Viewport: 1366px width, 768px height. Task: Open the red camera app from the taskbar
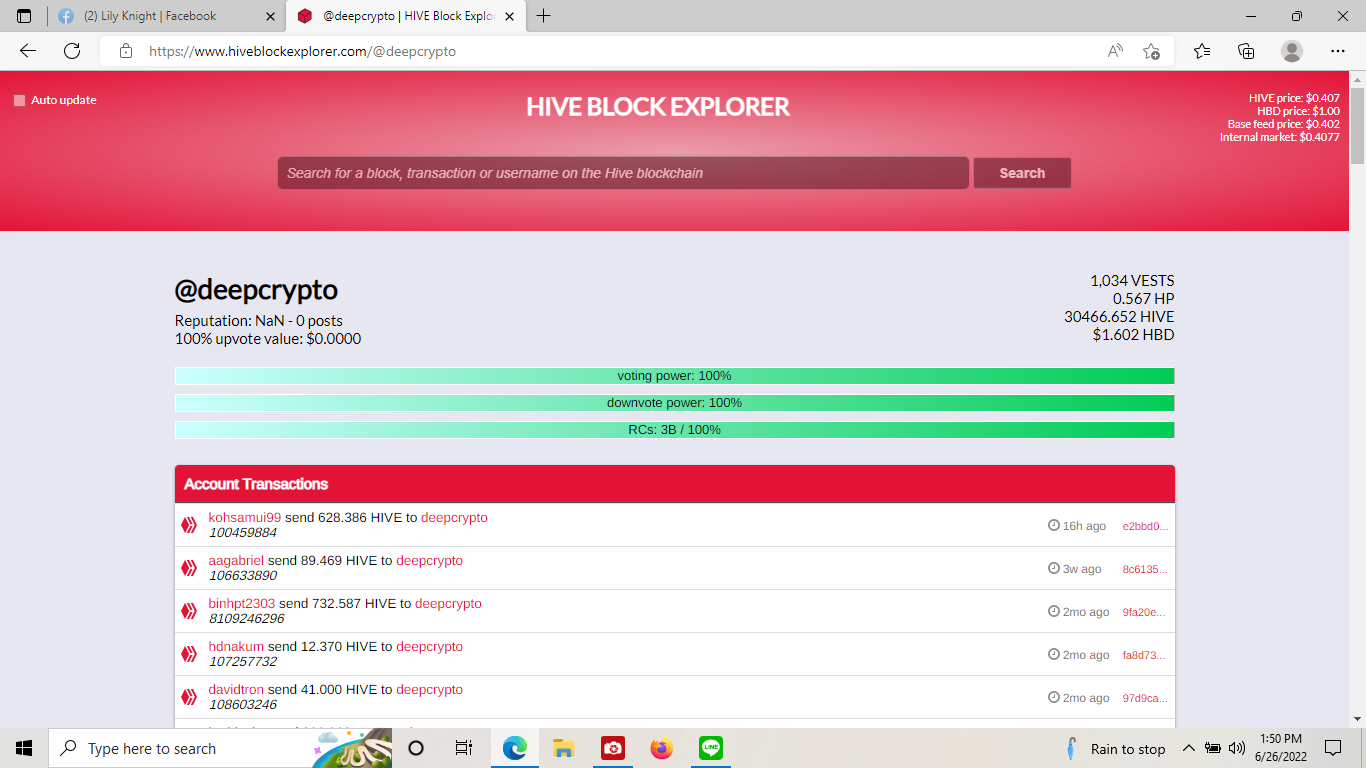point(613,748)
